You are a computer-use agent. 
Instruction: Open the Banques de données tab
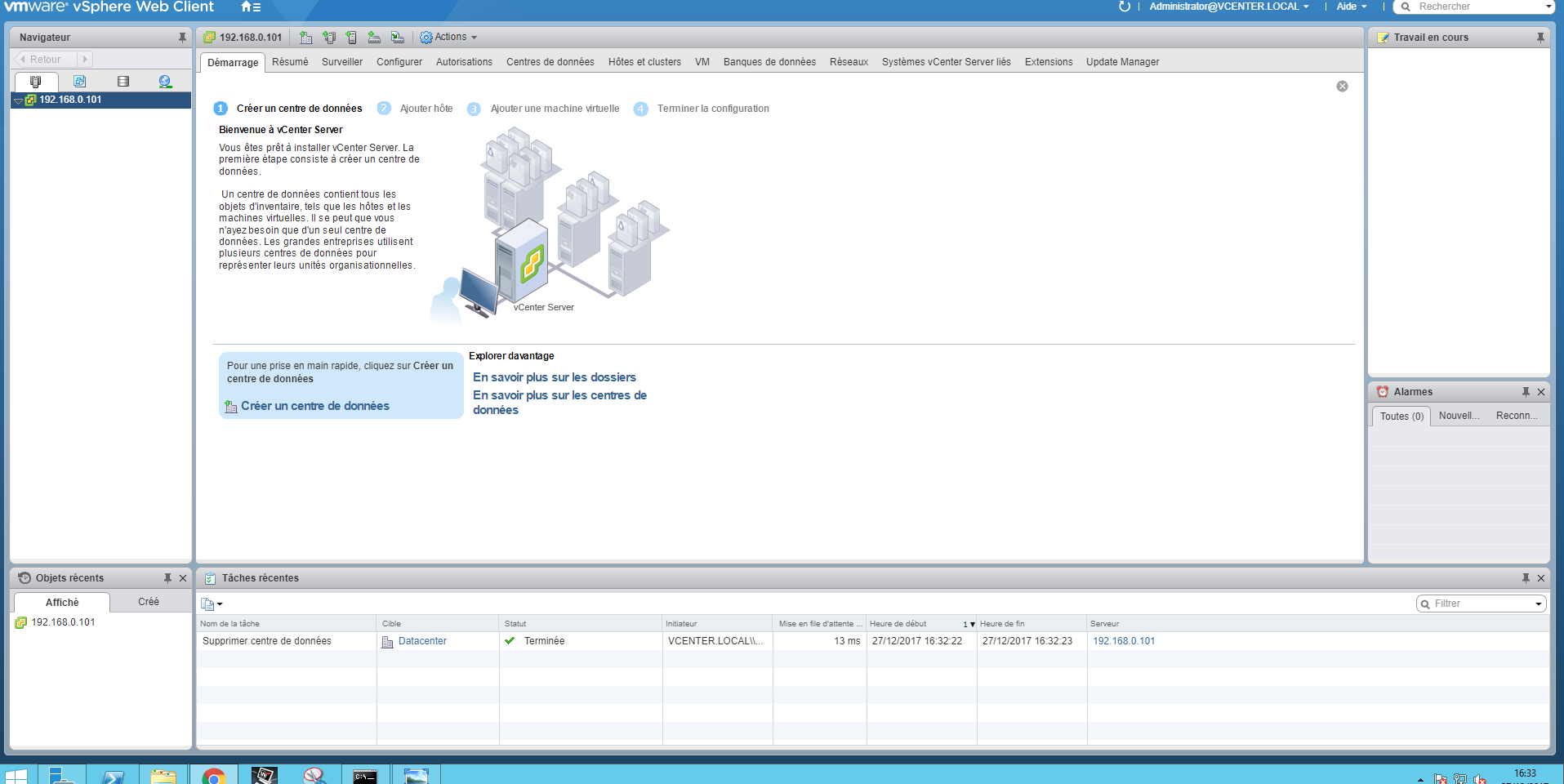(x=769, y=62)
